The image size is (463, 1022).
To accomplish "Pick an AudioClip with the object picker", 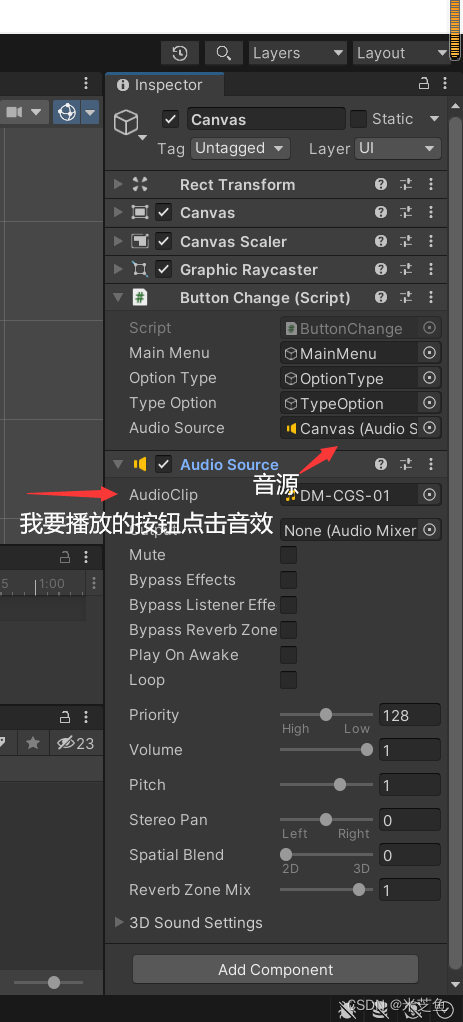I will 429,495.
